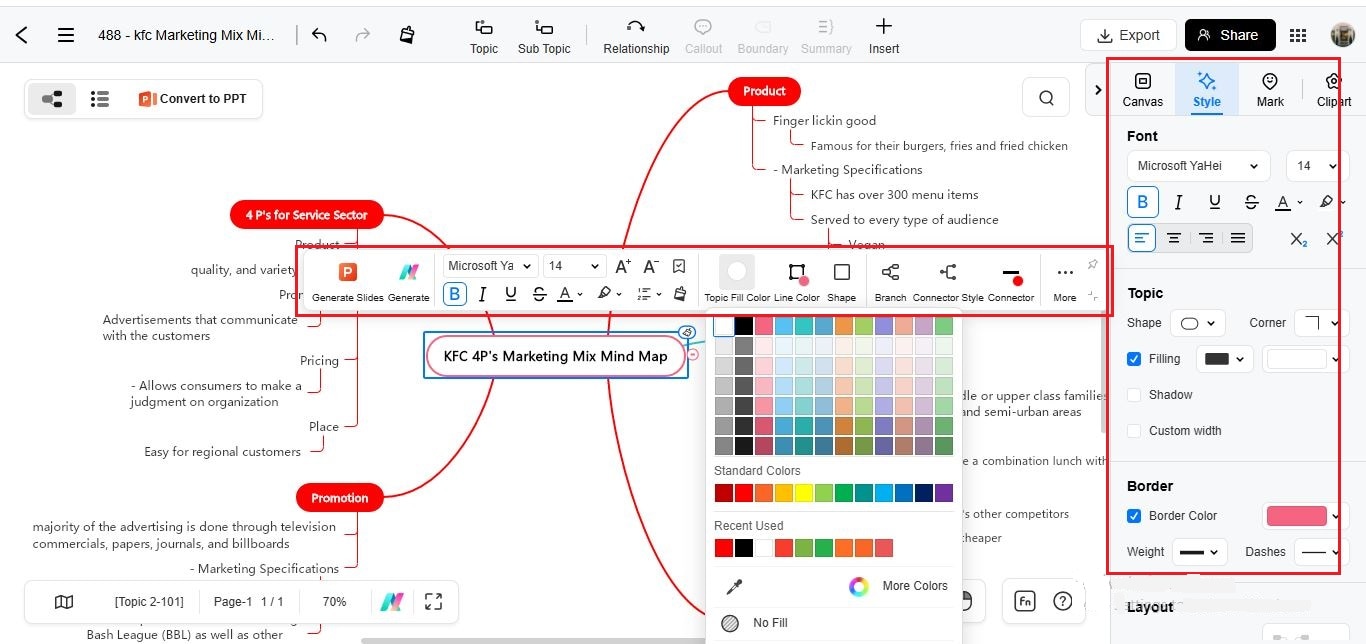Open the Connector color tool
Image resolution: width=1366 pixels, height=644 pixels.
(1011, 279)
